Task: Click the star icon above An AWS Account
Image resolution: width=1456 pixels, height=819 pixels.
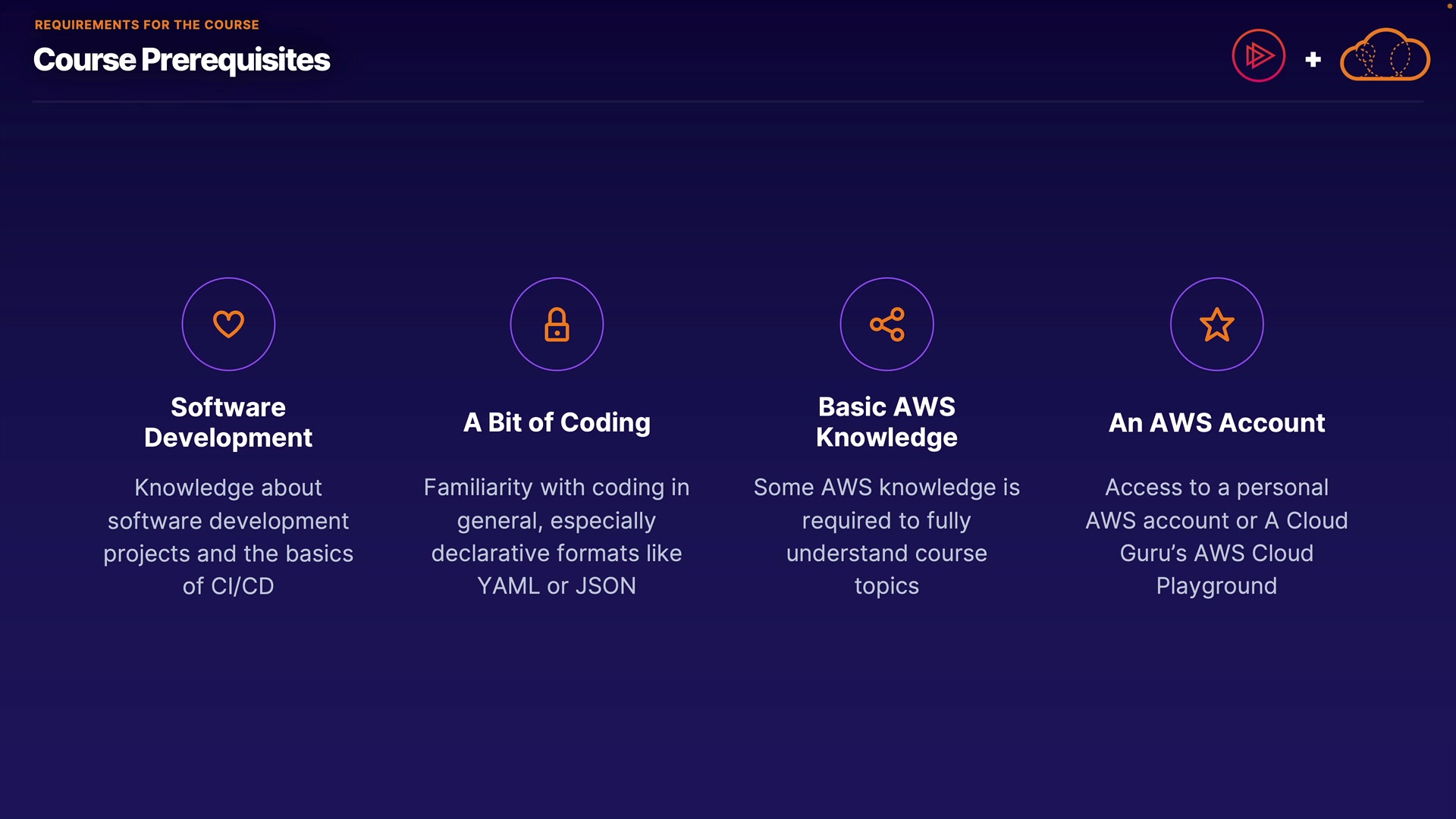Action: [x=1216, y=324]
